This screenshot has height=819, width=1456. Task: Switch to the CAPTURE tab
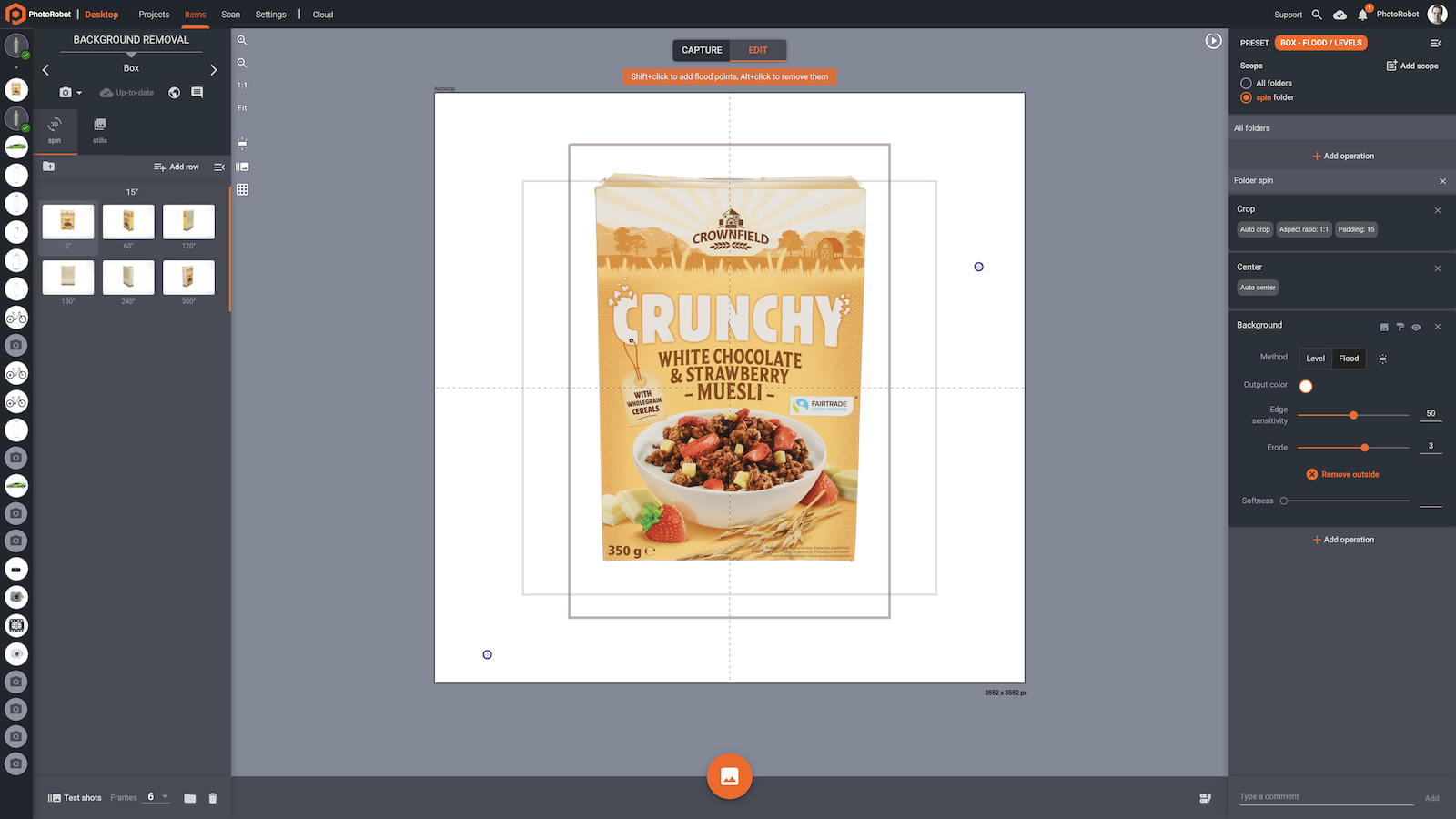point(701,50)
